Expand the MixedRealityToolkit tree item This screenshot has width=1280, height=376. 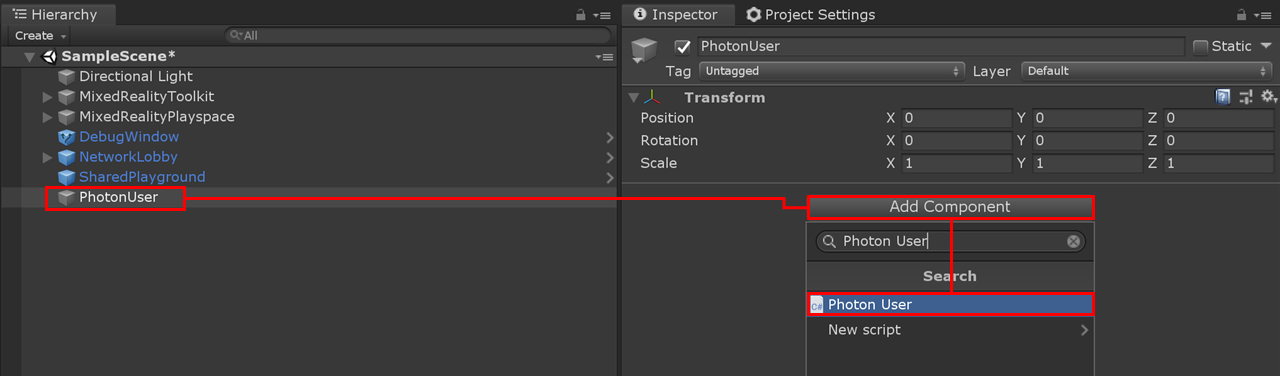[48, 97]
